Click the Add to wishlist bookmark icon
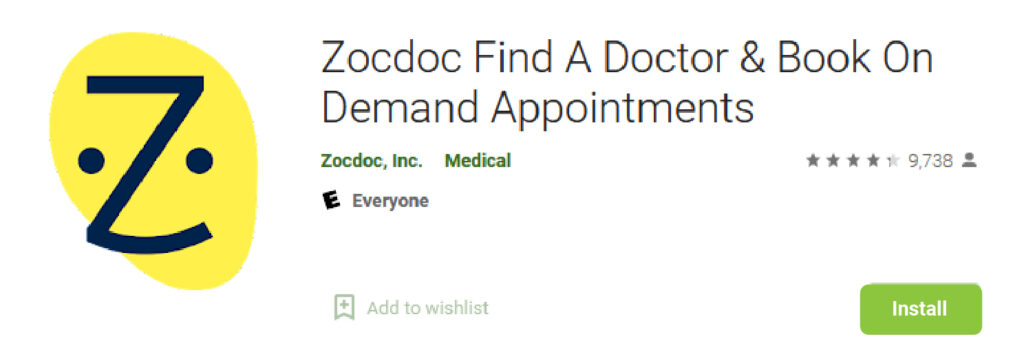This screenshot has width=1024, height=363. [344, 307]
